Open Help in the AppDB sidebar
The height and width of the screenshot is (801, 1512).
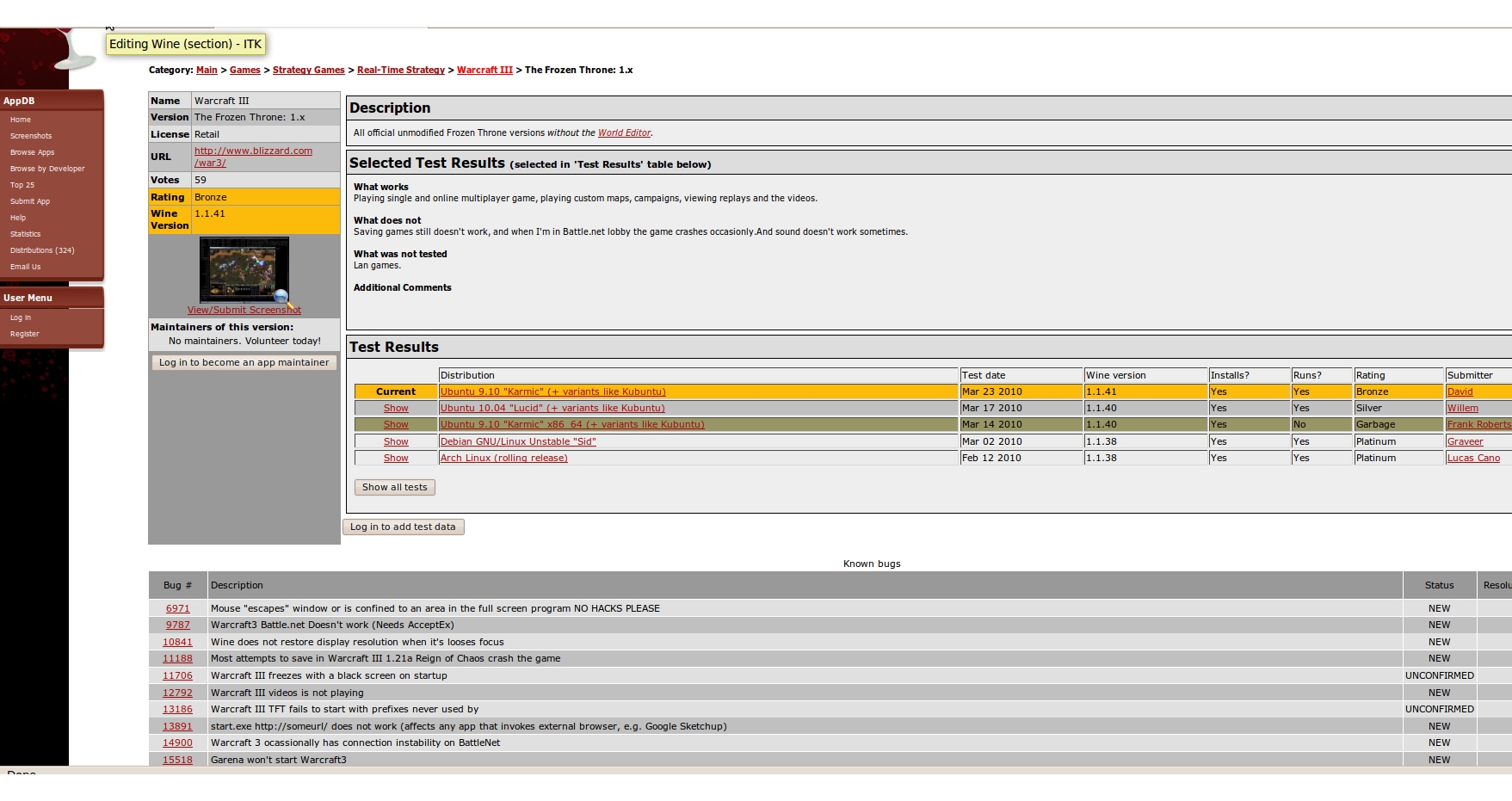pyautogui.click(x=18, y=218)
